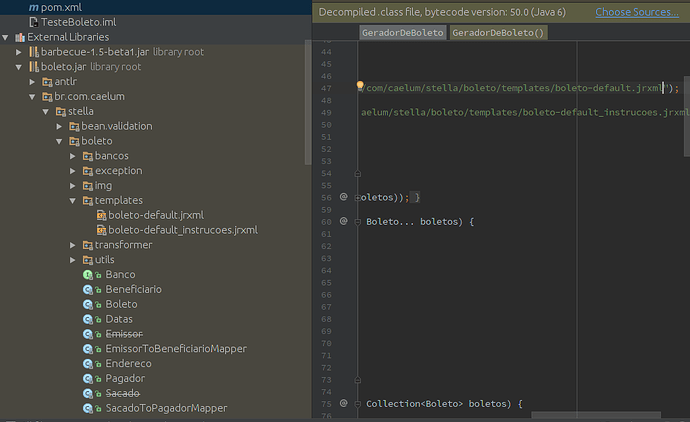Screen dimensions: 690x422
Task: Click line number 47 in the gutter
Action: click(x=326, y=88)
